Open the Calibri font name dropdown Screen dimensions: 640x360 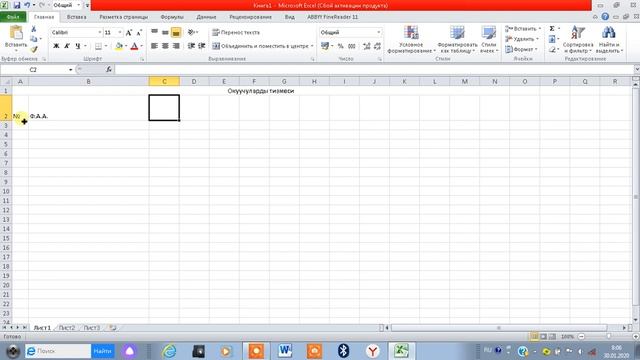[x=100, y=32]
